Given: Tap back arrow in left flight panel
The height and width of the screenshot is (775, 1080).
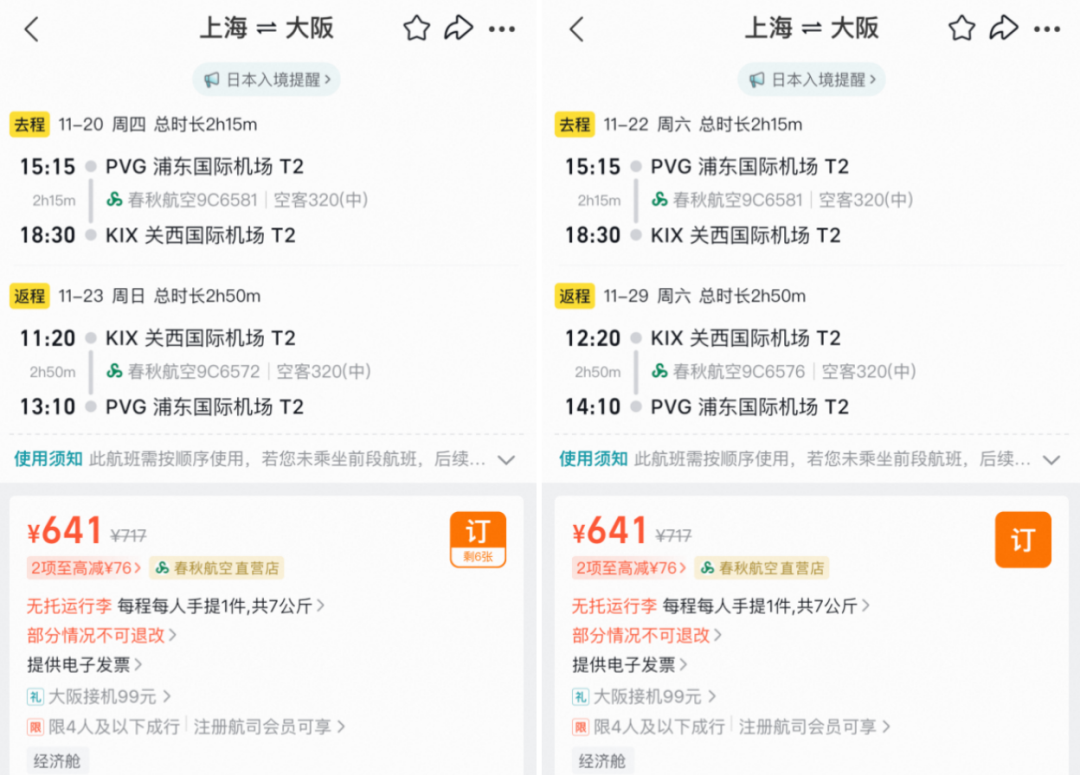Looking at the screenshot, I should pos(32,29).
